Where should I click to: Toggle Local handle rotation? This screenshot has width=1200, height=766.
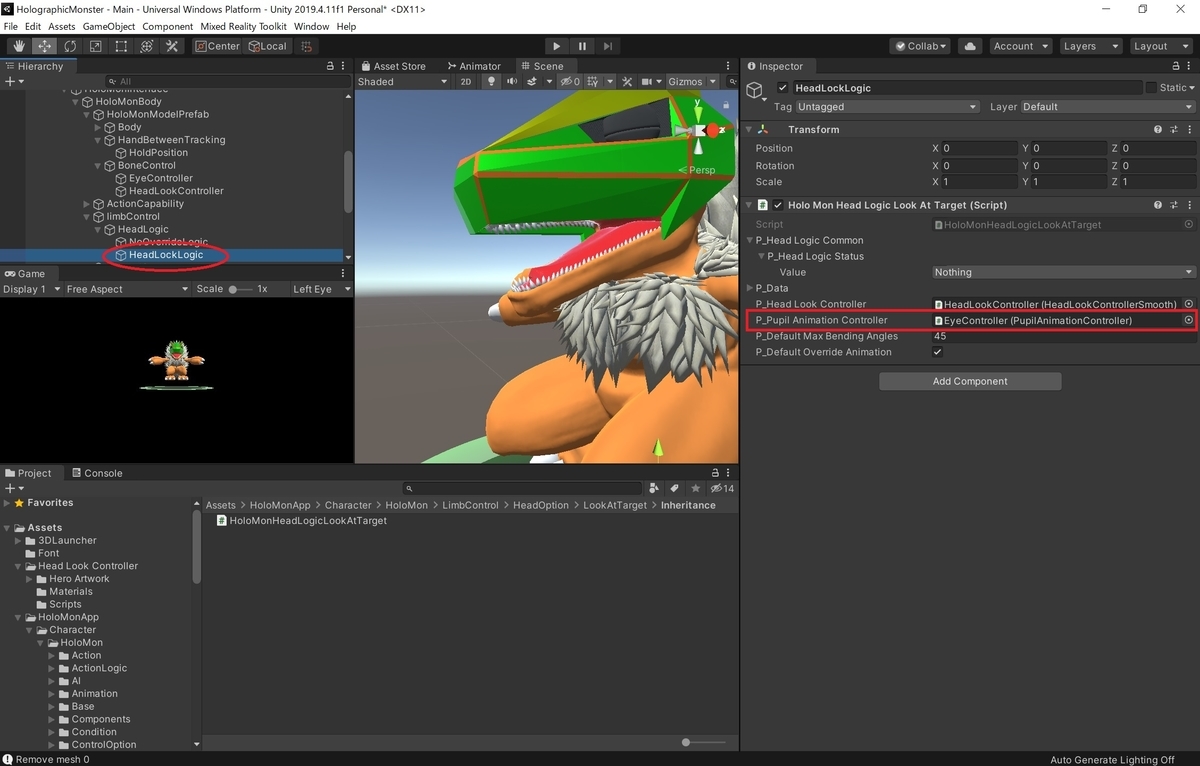(x=267, y=46)
